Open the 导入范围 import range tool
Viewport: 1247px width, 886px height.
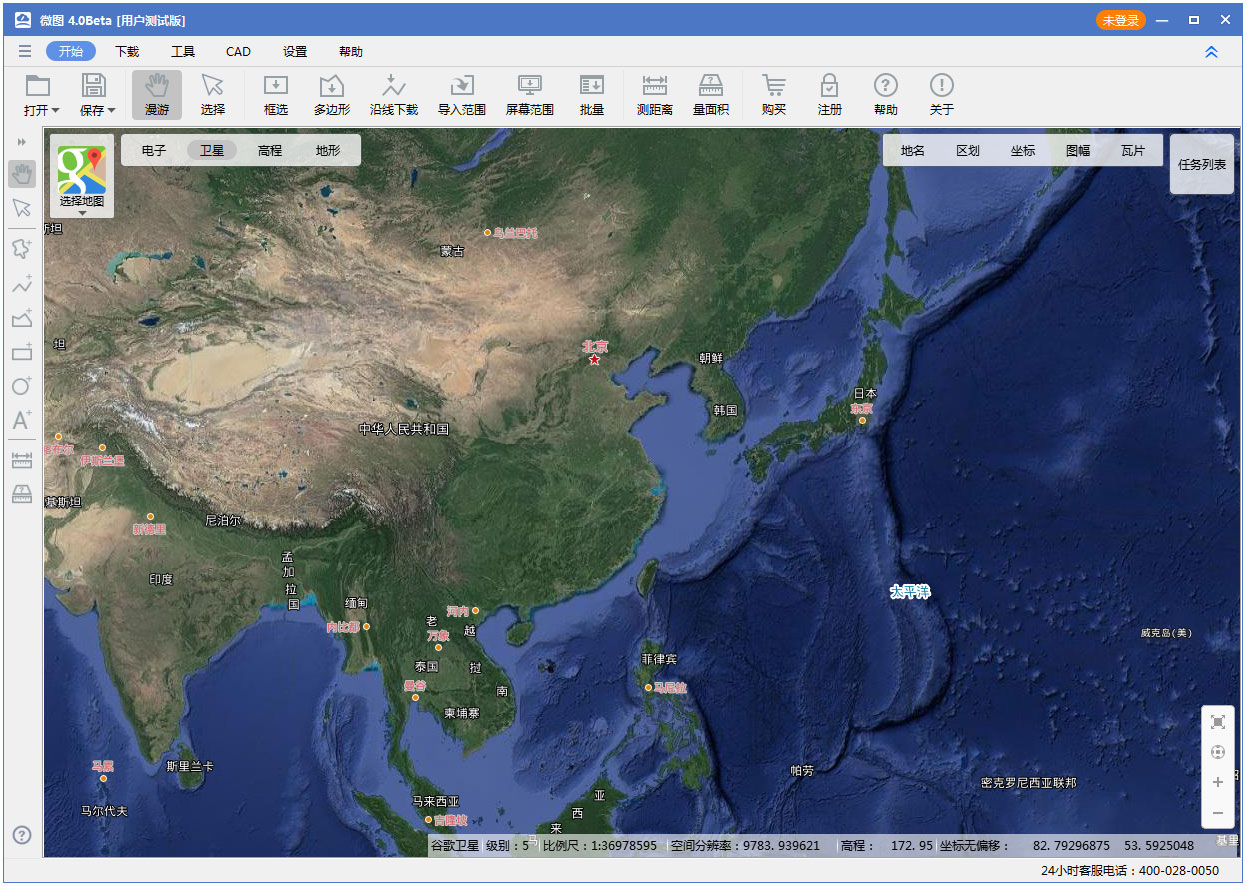point(461,95)
